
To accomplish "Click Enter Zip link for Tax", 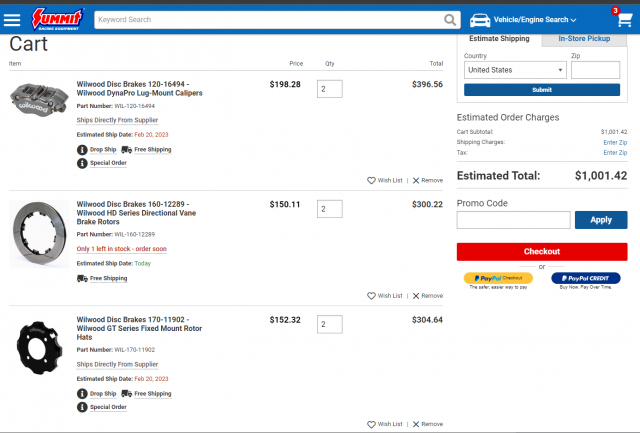I will click(x=615, y=153).
